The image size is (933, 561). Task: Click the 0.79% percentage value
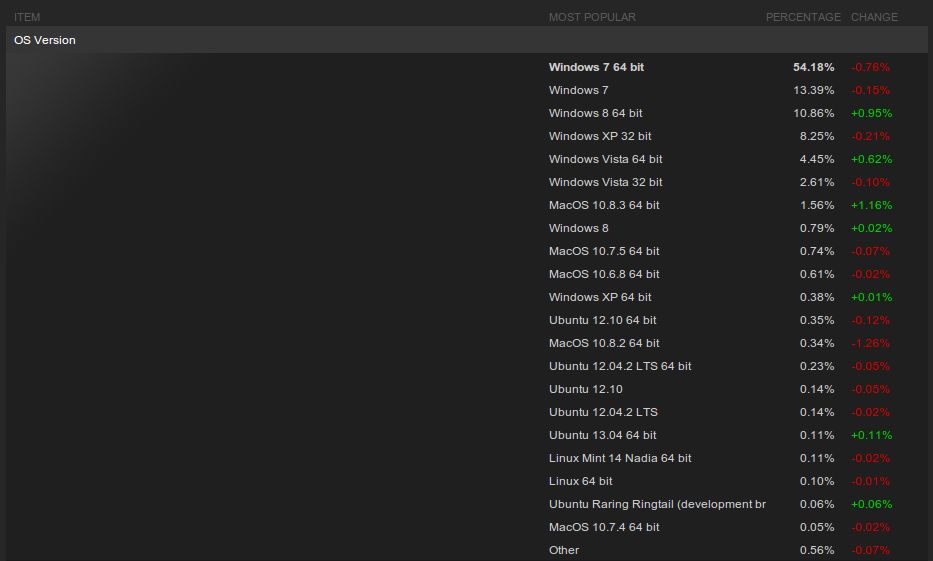(x=817, y=228)
